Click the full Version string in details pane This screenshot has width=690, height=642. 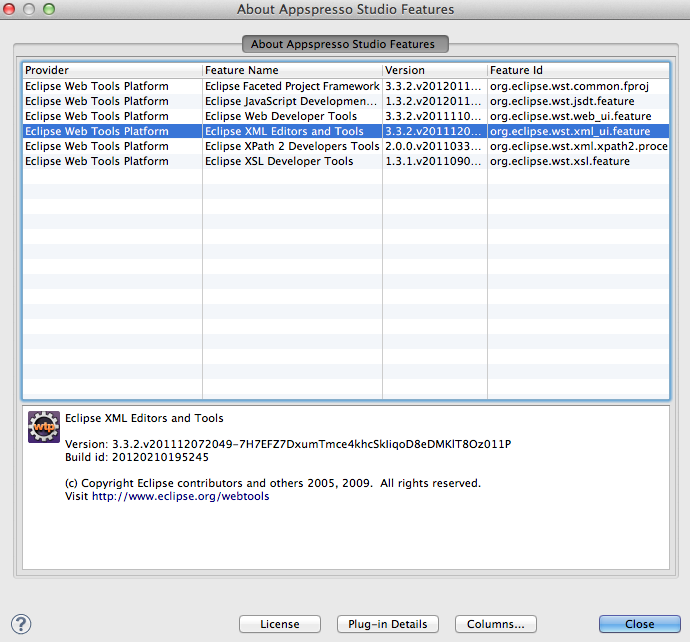point(288,444)
